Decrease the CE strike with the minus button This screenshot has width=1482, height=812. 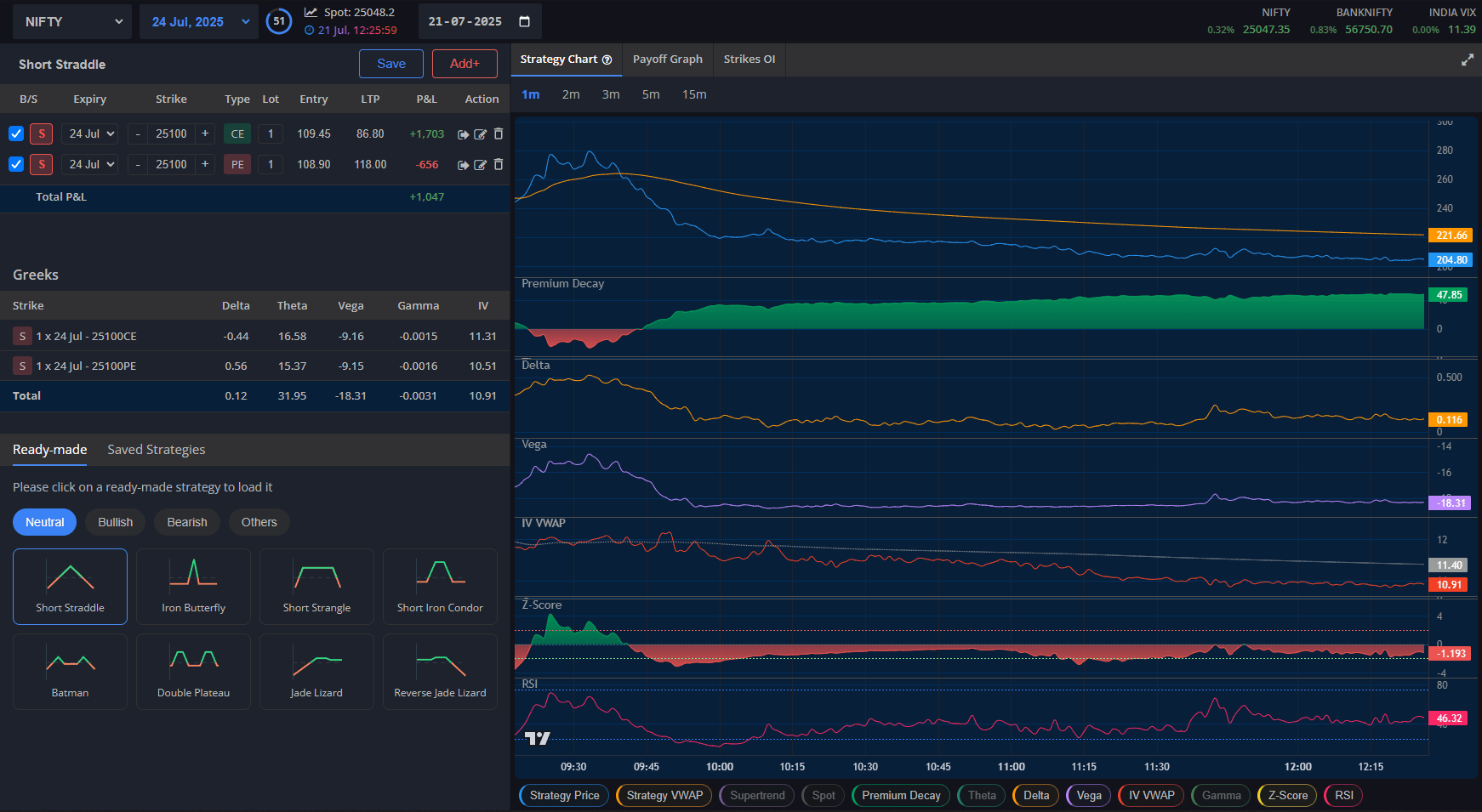[x=138, y=133]
